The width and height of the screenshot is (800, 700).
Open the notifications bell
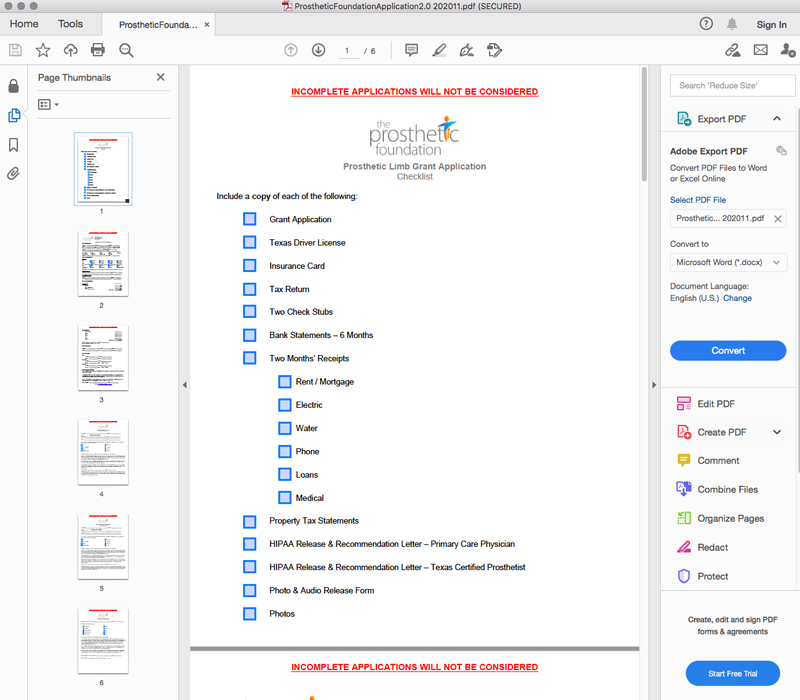732,24
